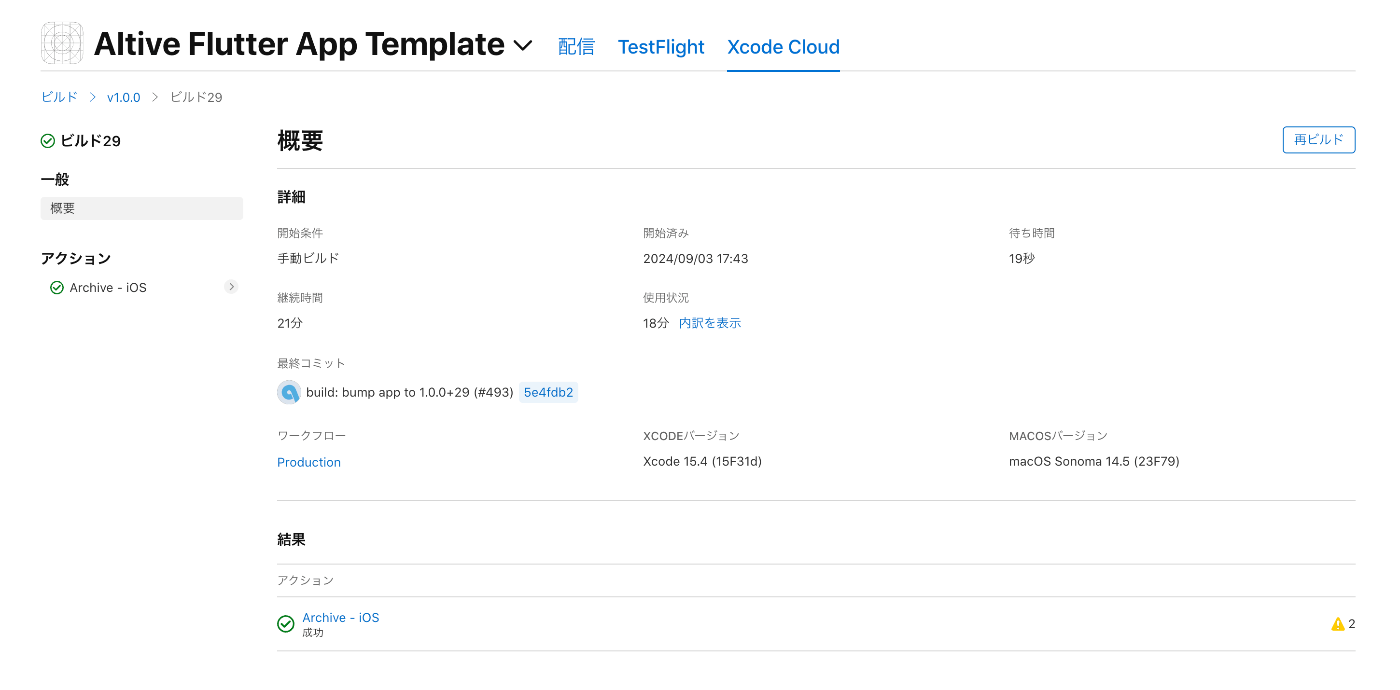1400x690 pixels.
Task: Open the 配信 tab
Action: 576,47
